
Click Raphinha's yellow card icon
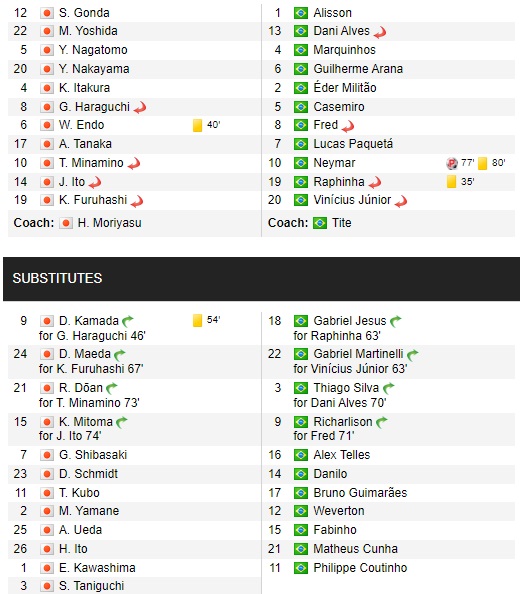pos(451,182)
